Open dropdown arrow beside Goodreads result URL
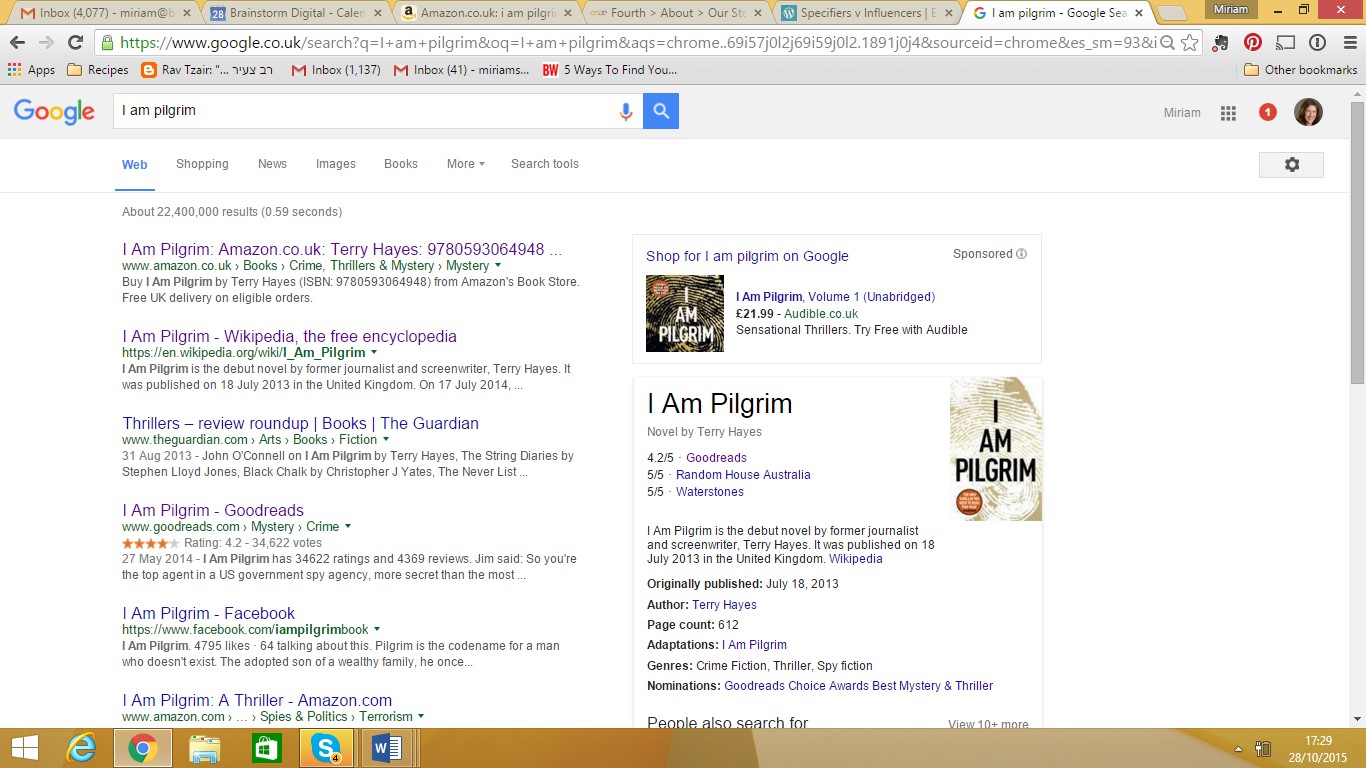Viewport: 1366px width, 768px height. tap(348, 527)
